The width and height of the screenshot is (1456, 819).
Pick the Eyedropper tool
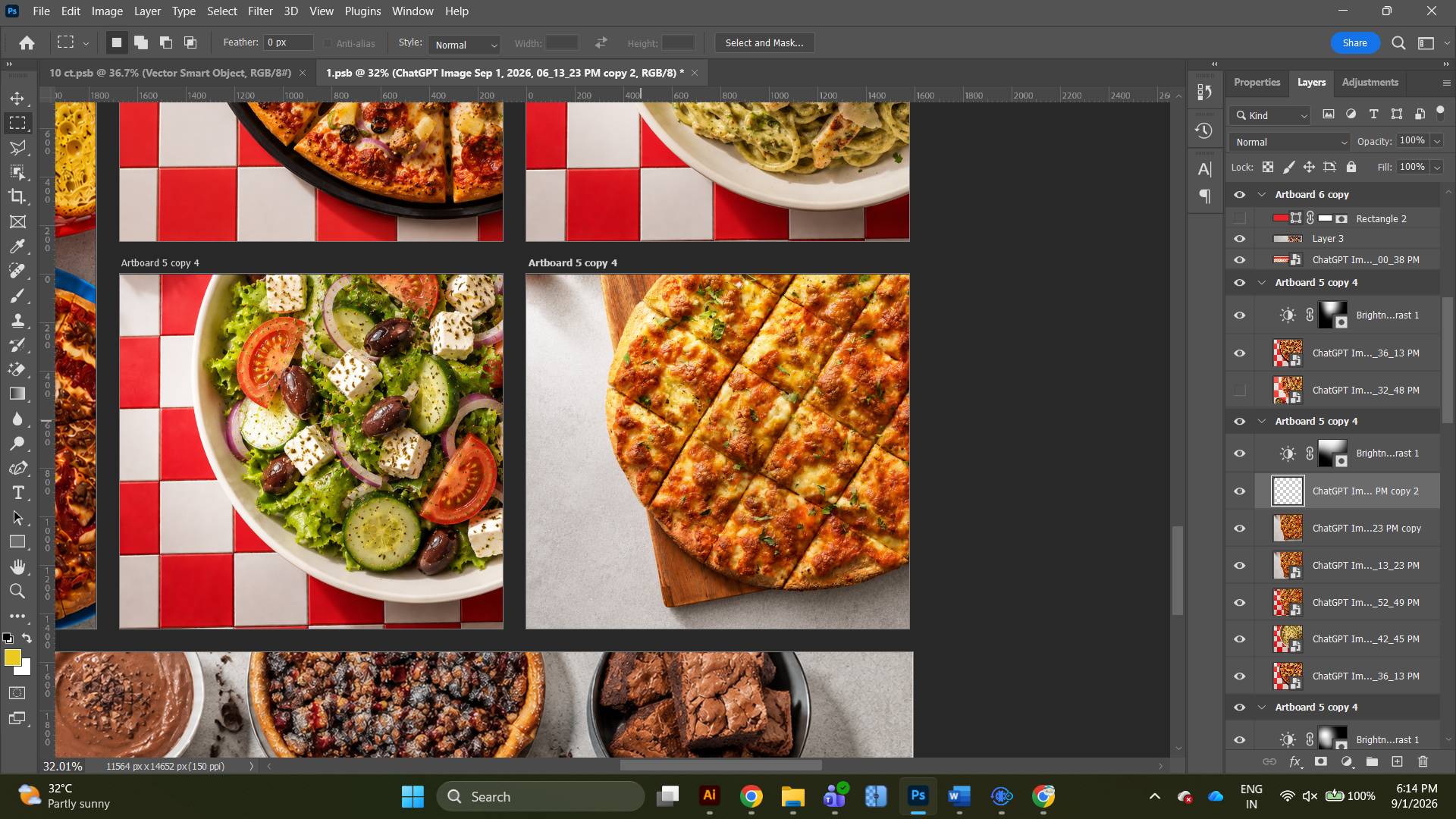17,246
